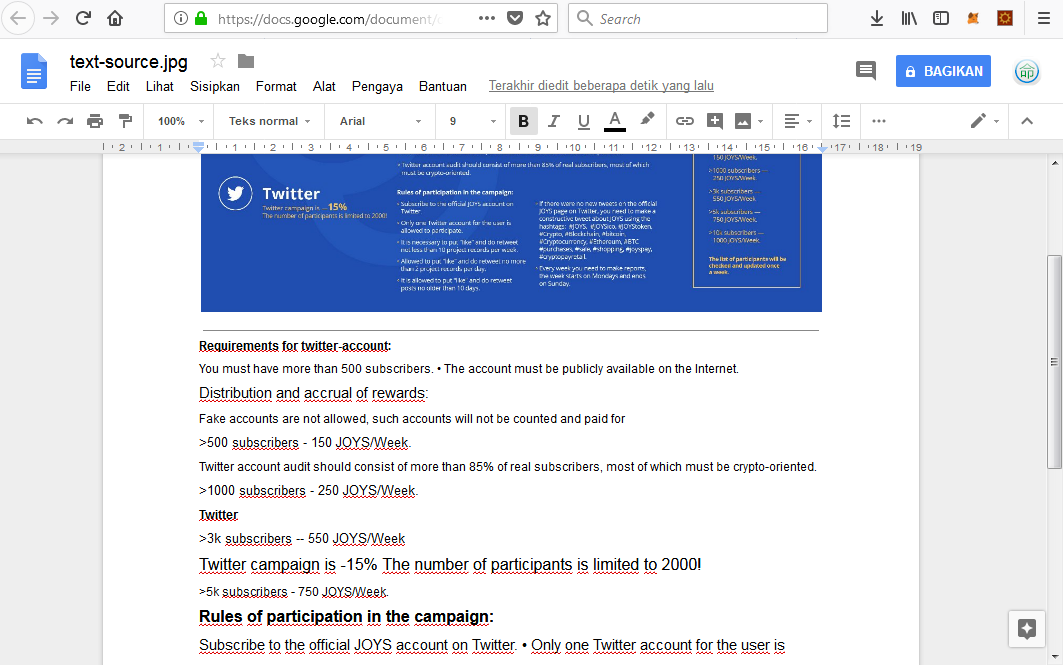Open Teks normal style dropdown
Viewport: 1063px width, 665px height.
click(269, 121)
